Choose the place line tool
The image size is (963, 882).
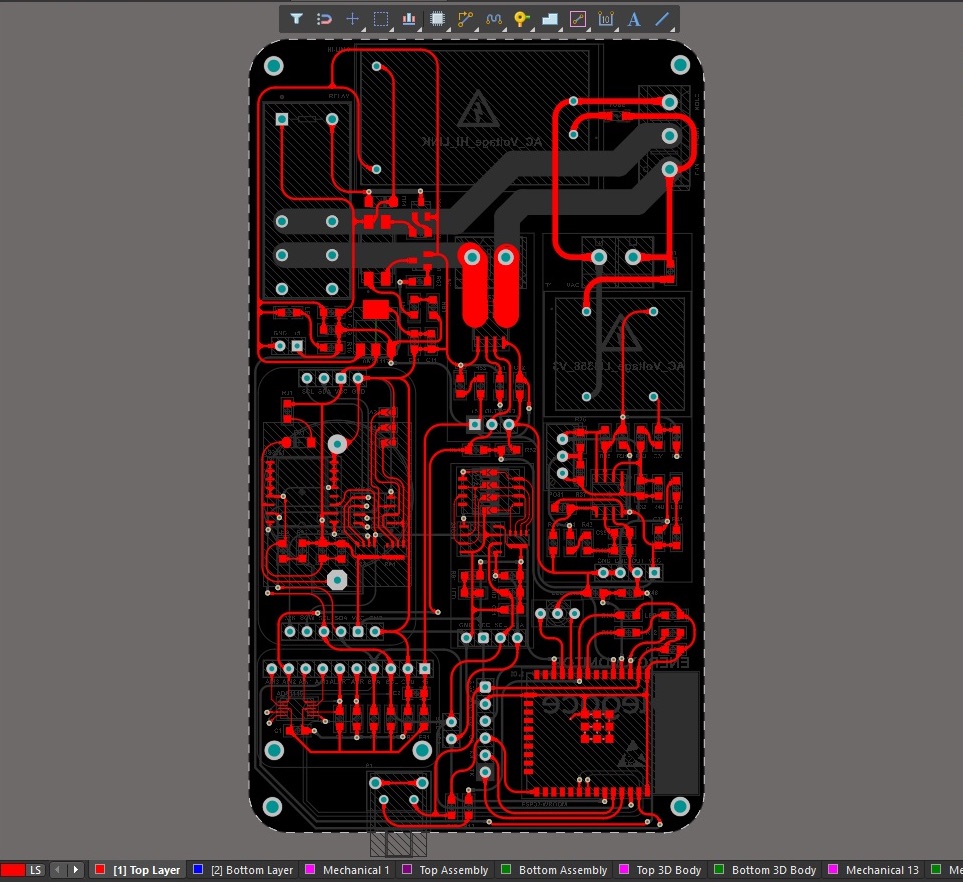(x=662, y=19)
